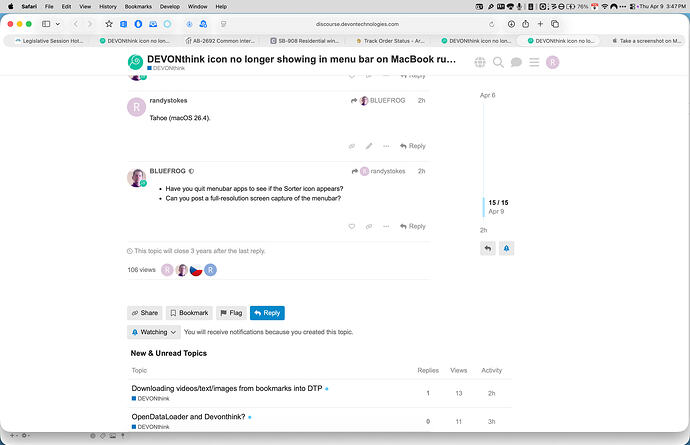Click the blue Reply button
This screenshot has width=690, height=445.
point(267,313)
